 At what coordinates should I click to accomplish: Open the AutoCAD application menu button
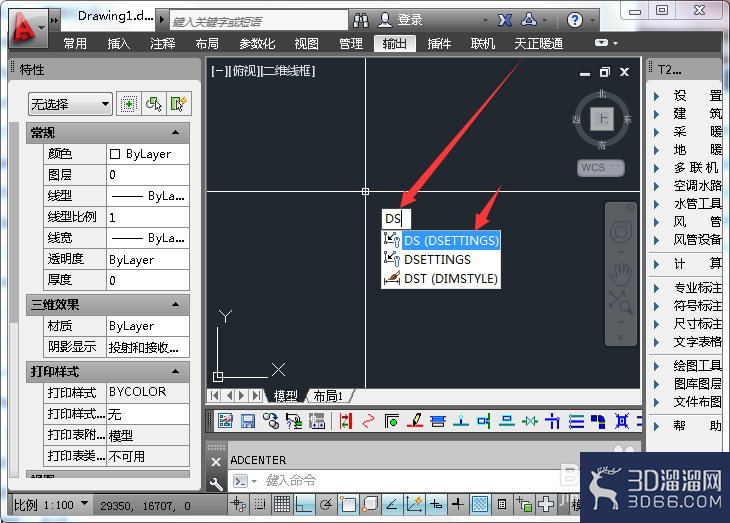27,27
